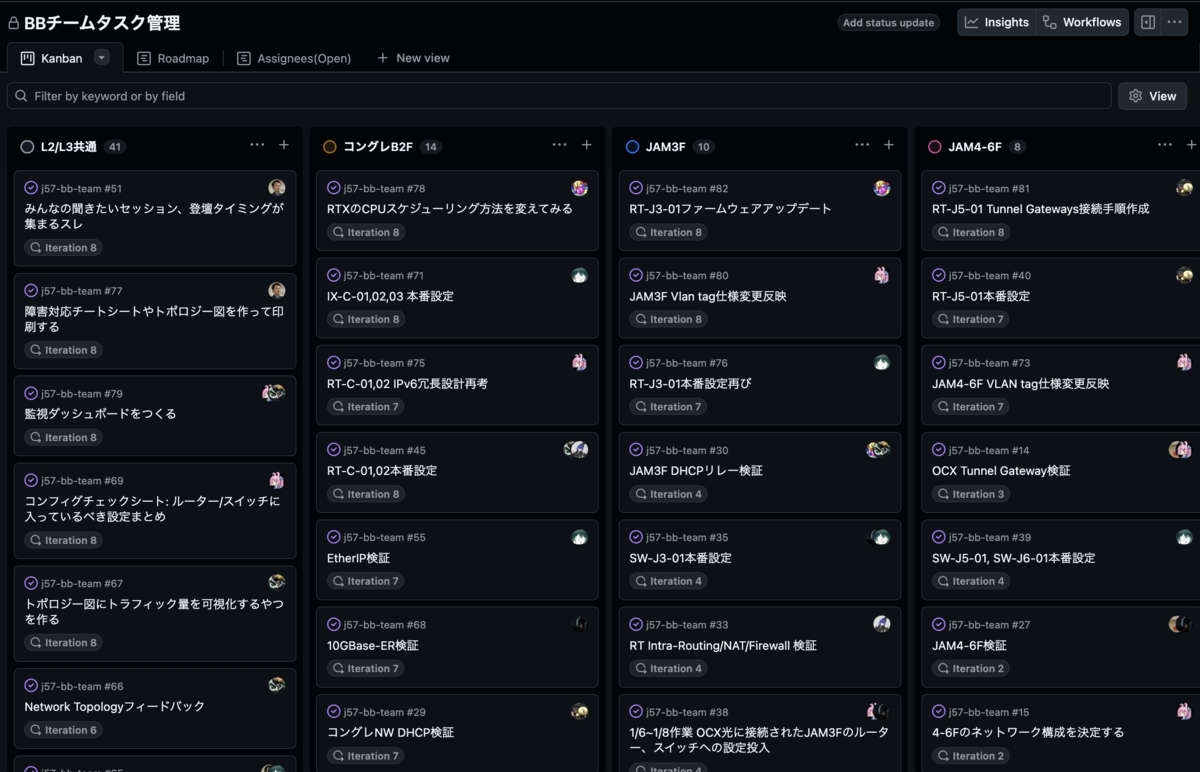Click Iteration 6 label on issue #66

(64, 730)
